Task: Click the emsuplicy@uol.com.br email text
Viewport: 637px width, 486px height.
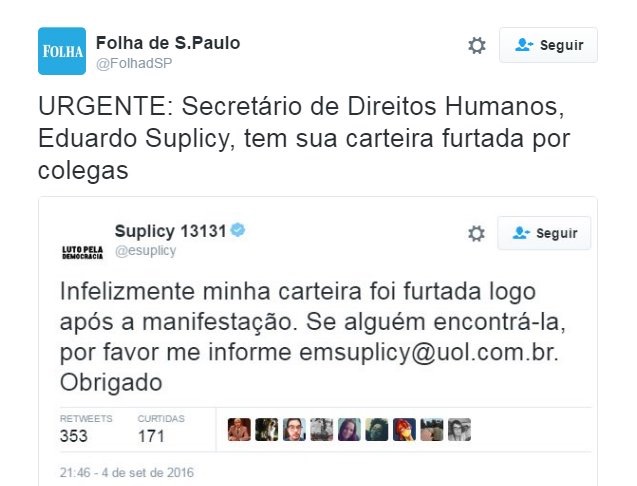Action: tap(429, 352)
